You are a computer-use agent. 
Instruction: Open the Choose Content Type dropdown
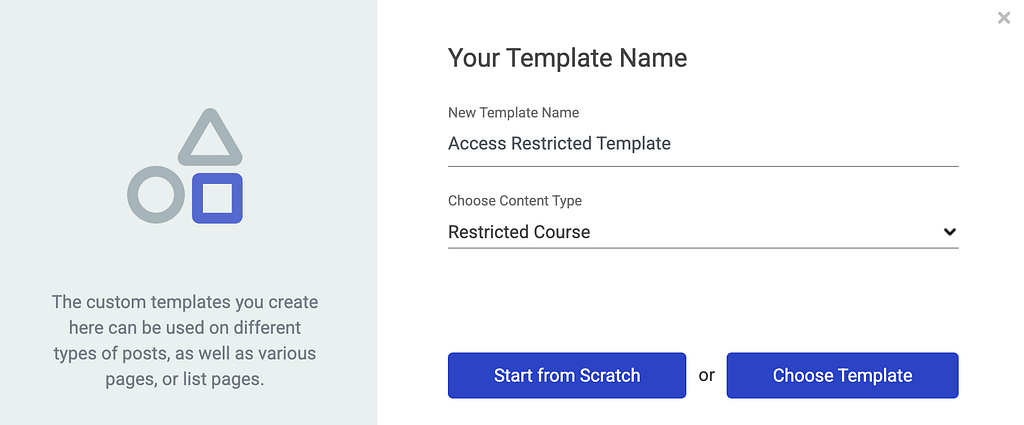[x=703, y=232]
